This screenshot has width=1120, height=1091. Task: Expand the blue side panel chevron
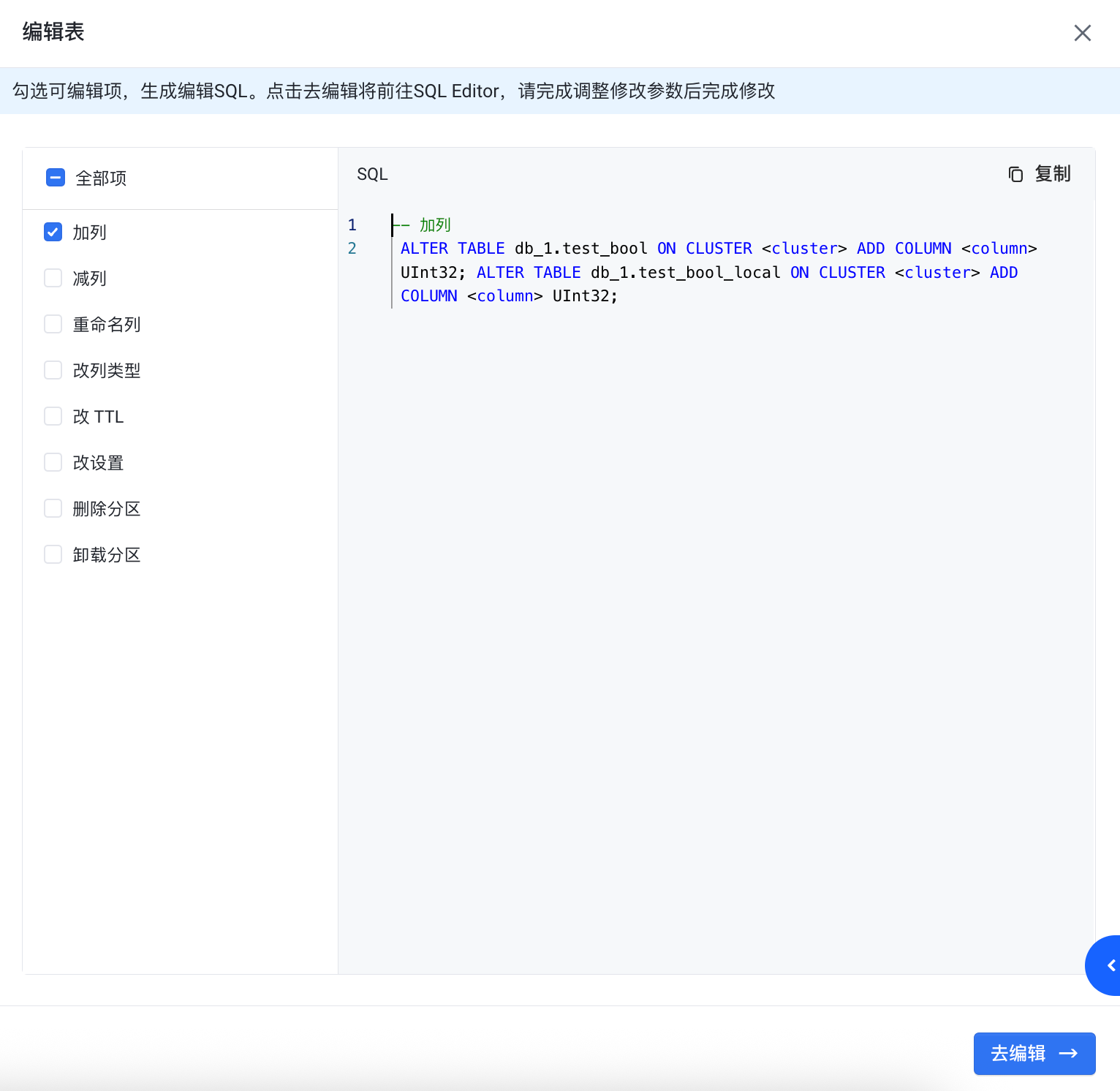pyautogui.click(x=1110, y=965)
